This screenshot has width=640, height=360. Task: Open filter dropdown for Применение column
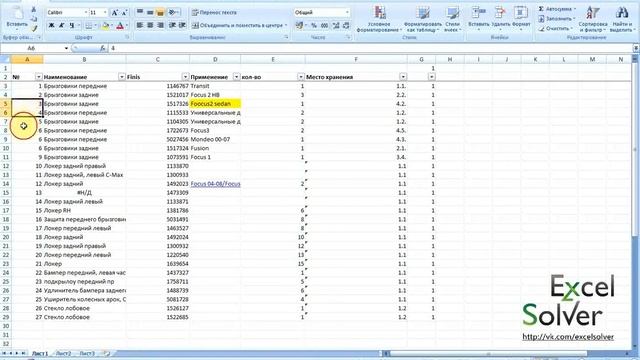click(x=236, y=77)
